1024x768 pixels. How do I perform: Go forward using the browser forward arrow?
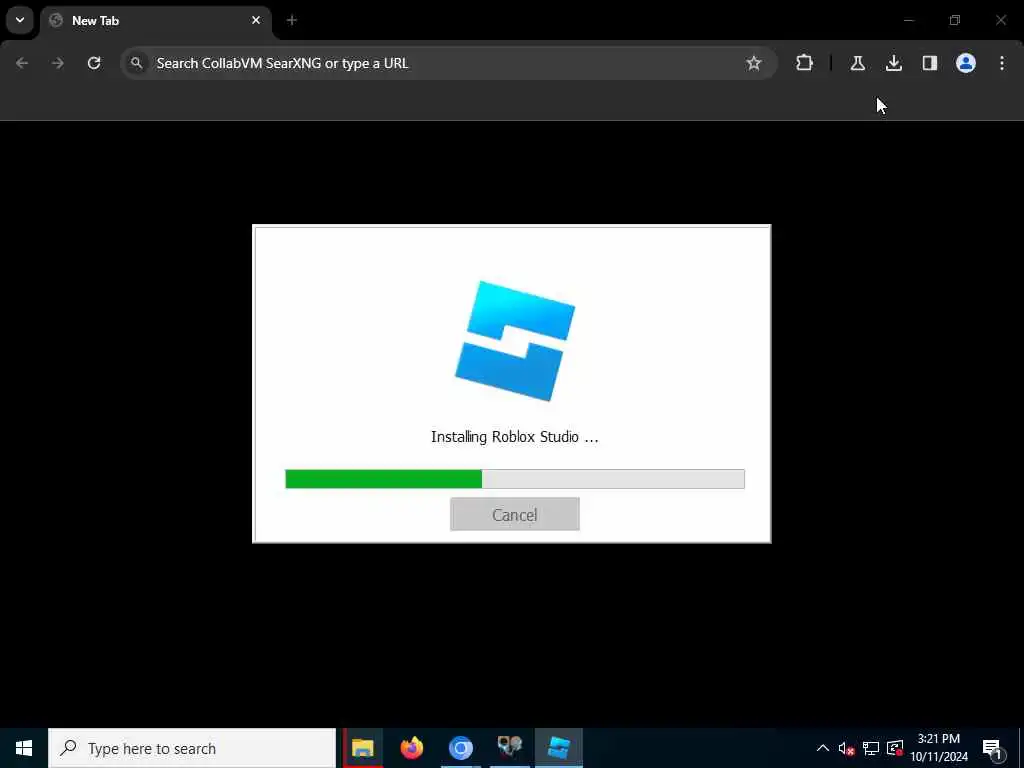pyautogui.click(x=58, y=63)
